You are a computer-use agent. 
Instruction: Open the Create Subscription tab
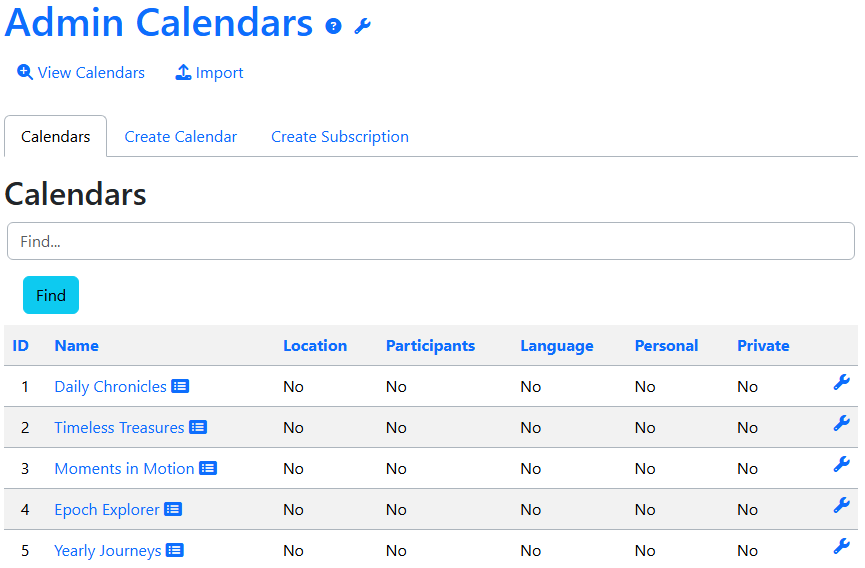[x=340, y=137]
